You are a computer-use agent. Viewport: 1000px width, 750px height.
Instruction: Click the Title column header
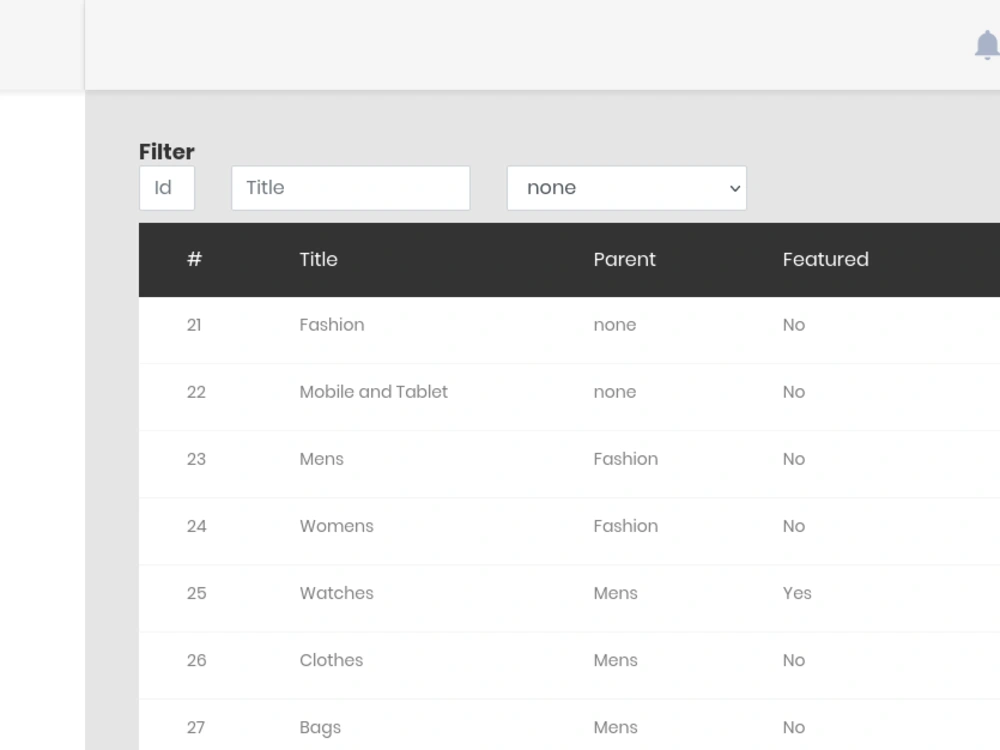pos(319,259)
